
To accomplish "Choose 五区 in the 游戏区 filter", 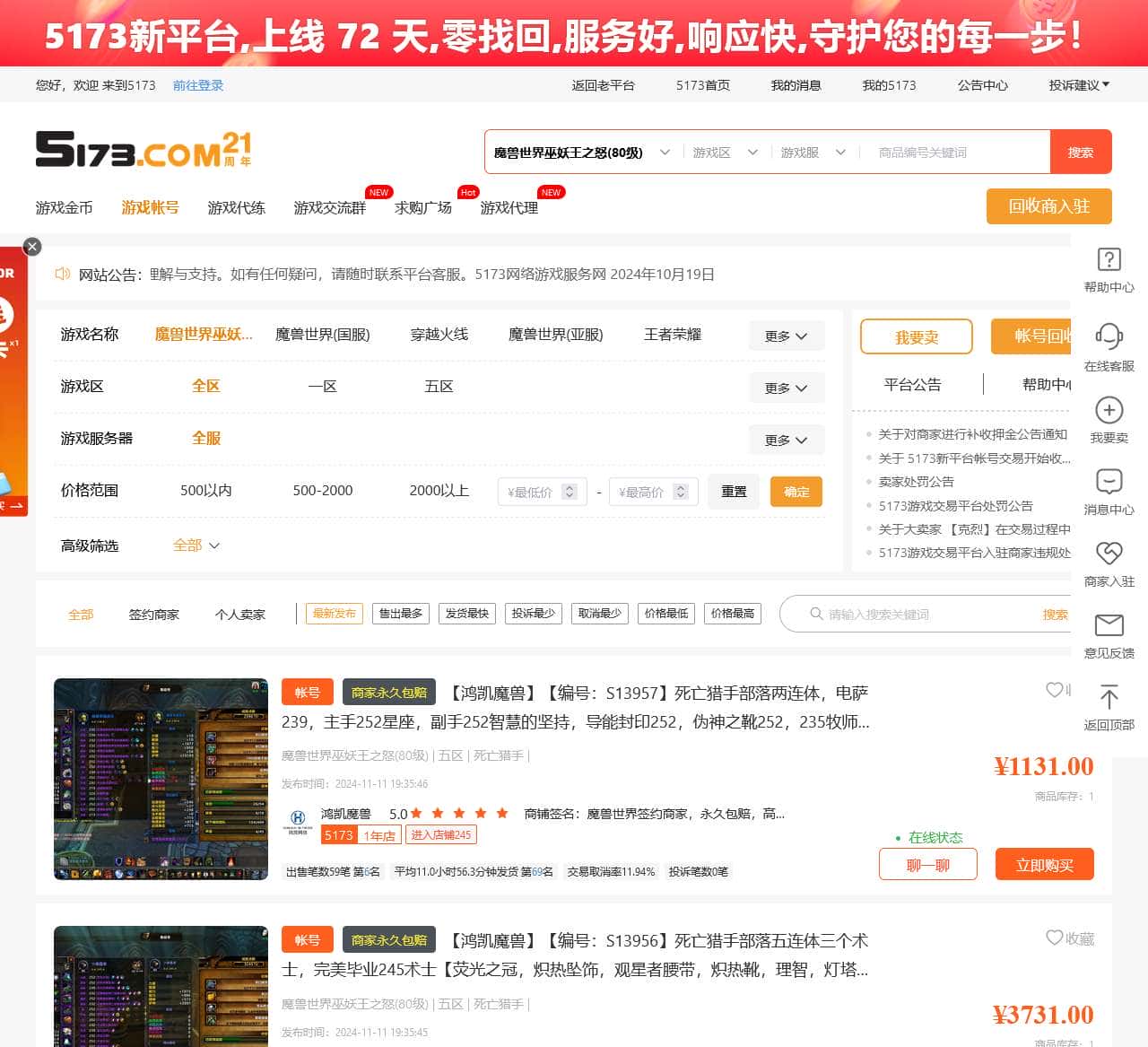I will point(439,387).
